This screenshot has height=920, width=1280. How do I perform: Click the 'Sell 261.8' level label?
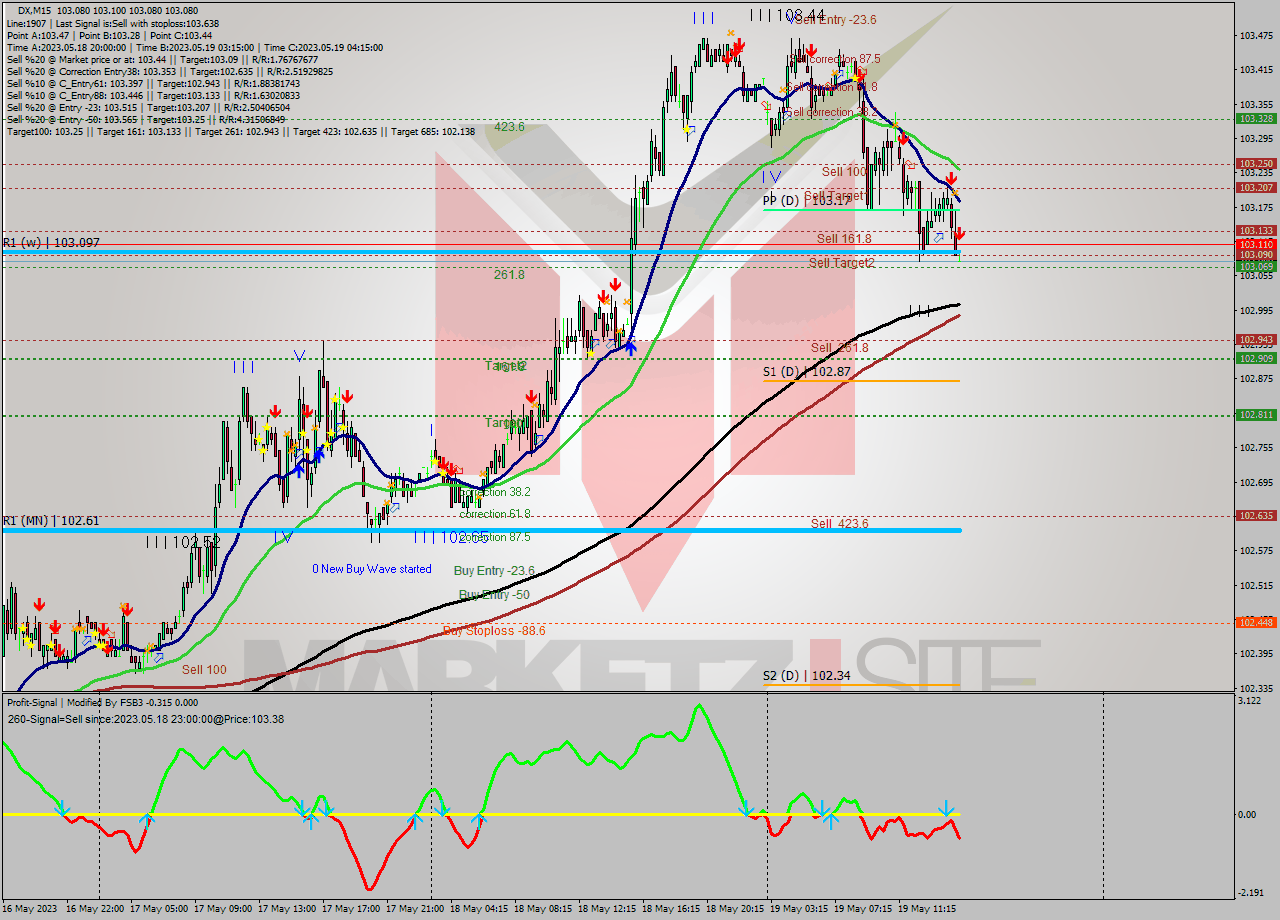pos(840,347)
